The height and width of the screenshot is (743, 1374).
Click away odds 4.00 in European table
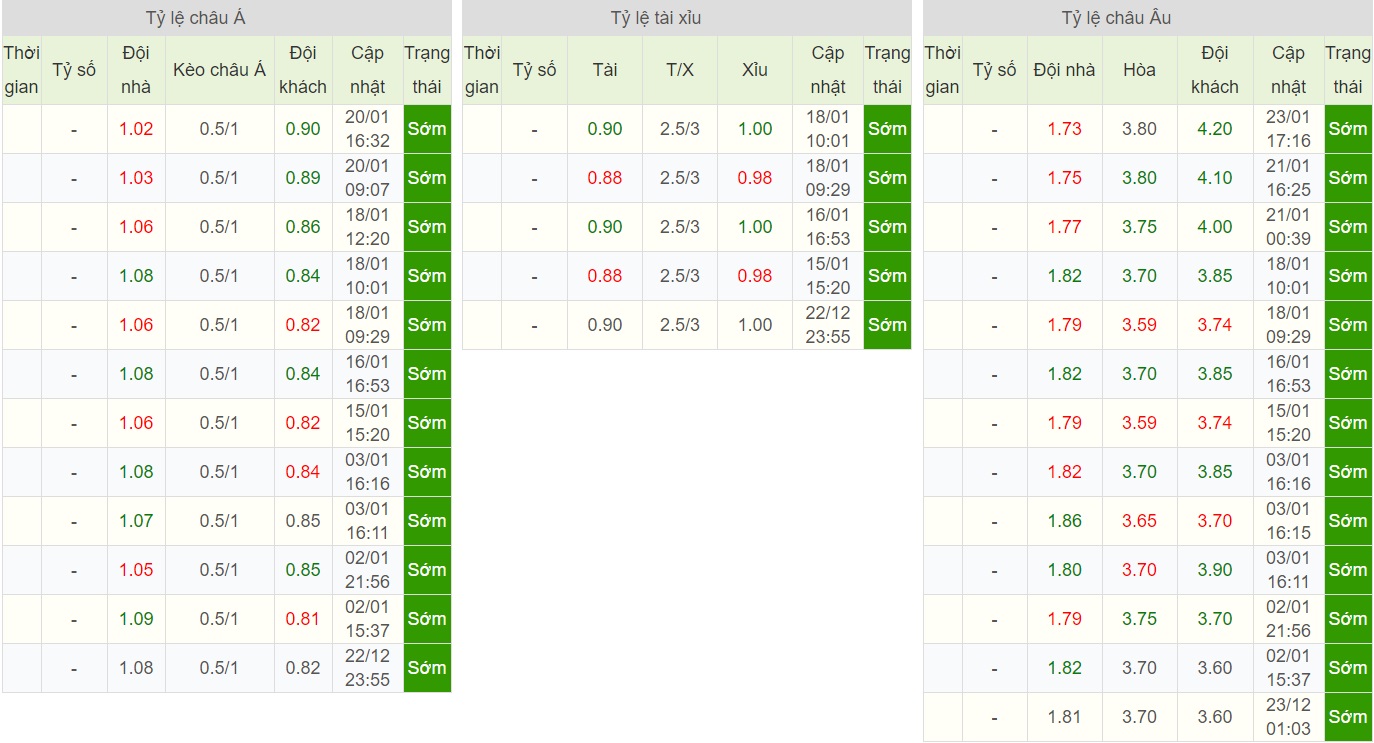tap(1215, 227)
